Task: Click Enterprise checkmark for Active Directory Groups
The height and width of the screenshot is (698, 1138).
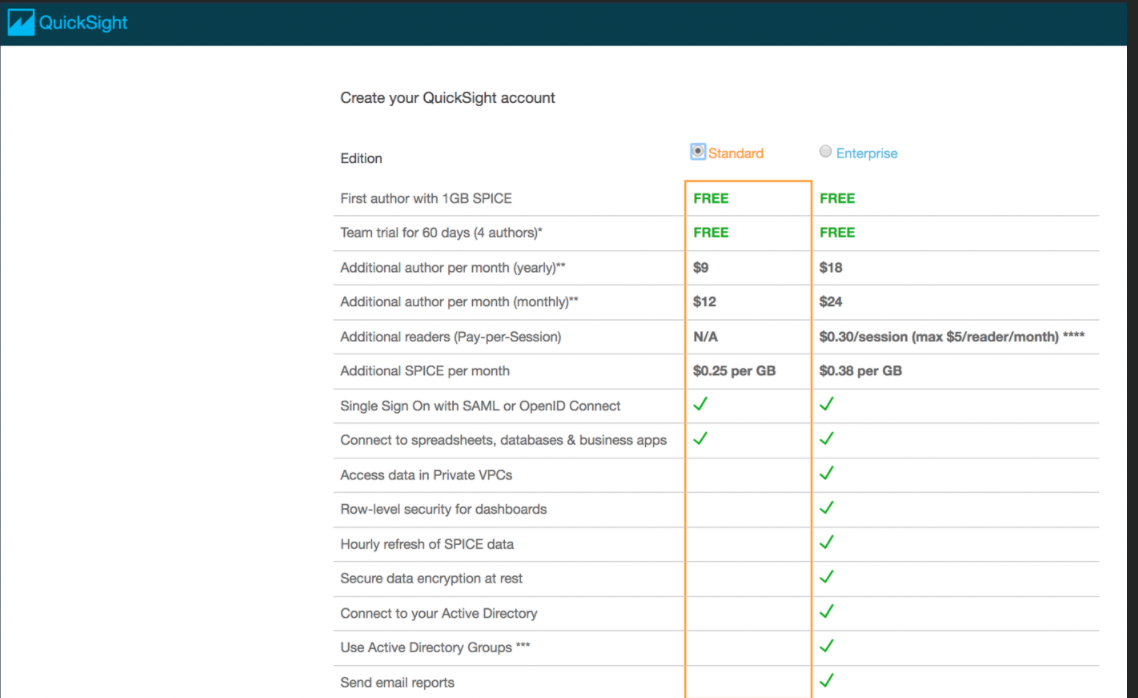Action: click(827, 646)
